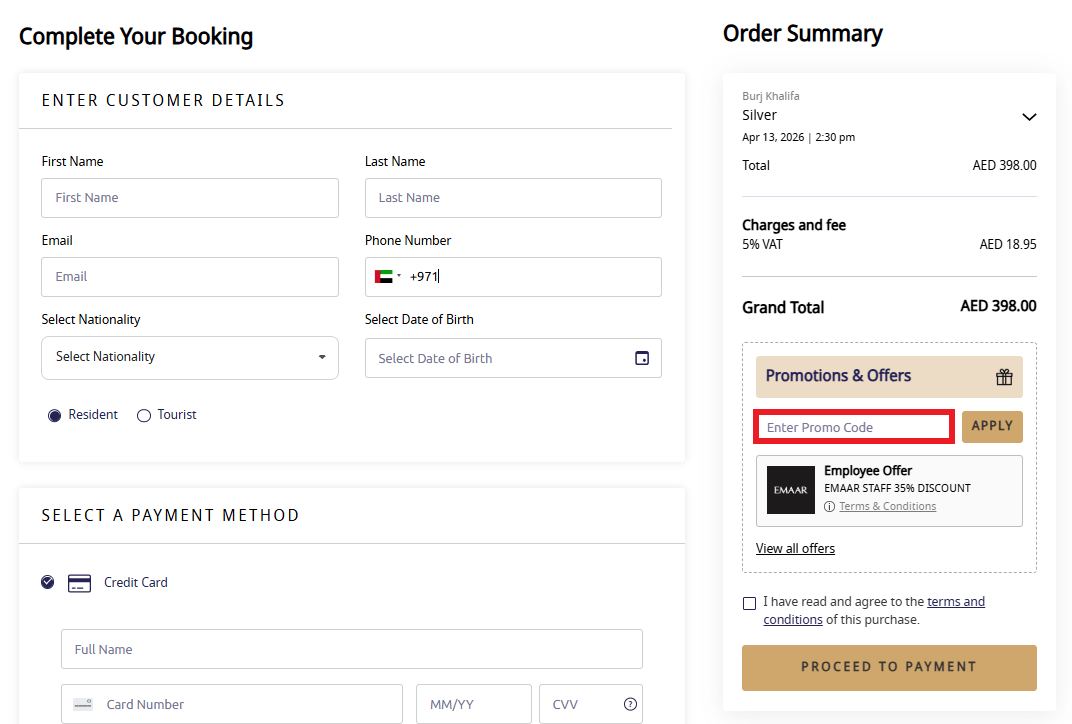Click the credit card icon beside Credit Card
Viewport: 1072px width, 724px height.
click(x=79, y=582)
